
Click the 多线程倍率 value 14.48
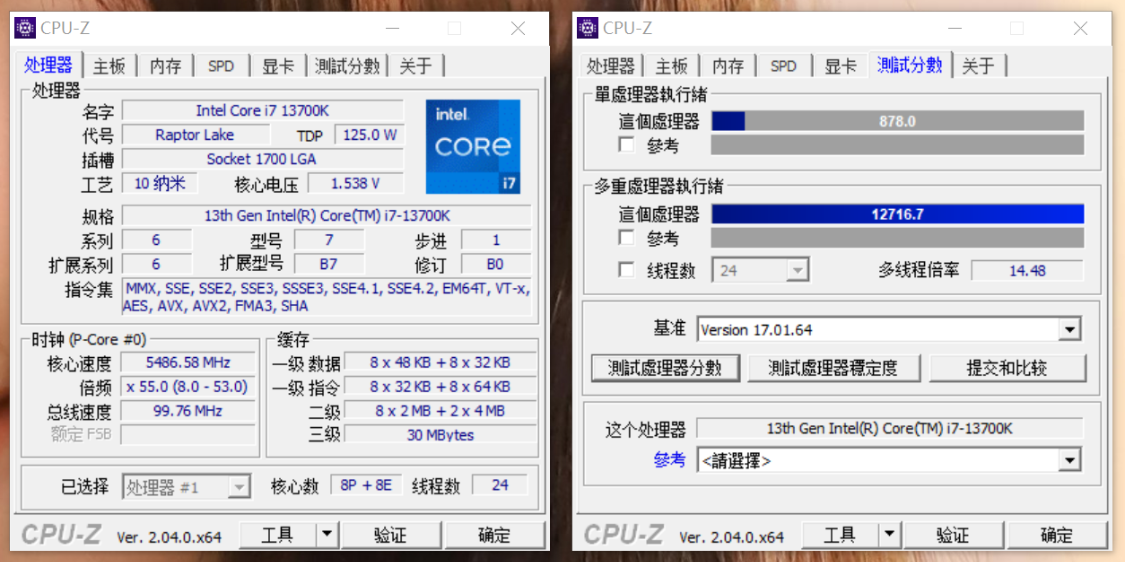(x=1027, y=271)
